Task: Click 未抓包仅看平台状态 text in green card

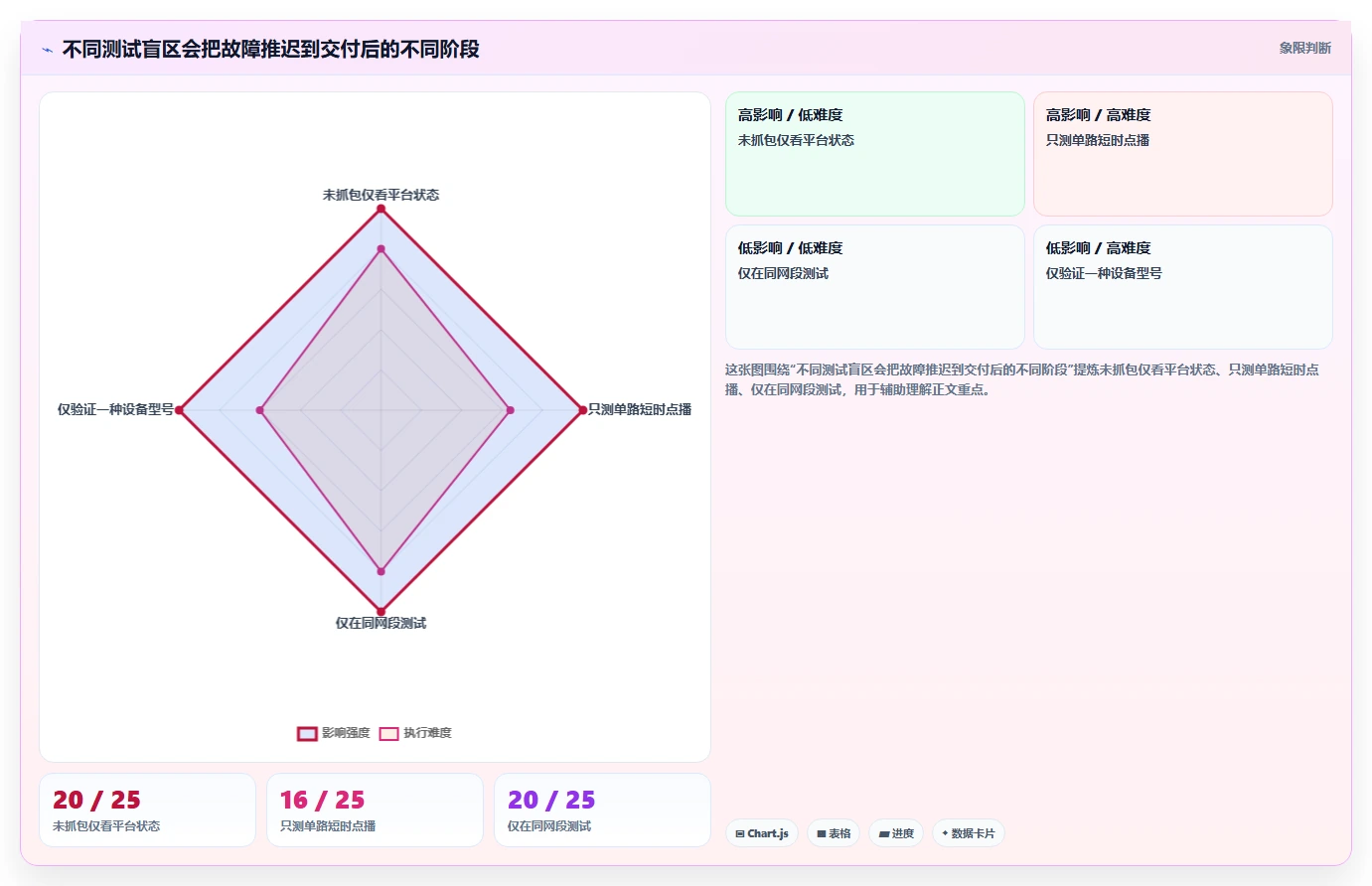Action: pyautogui.click(x=796, y=140)
